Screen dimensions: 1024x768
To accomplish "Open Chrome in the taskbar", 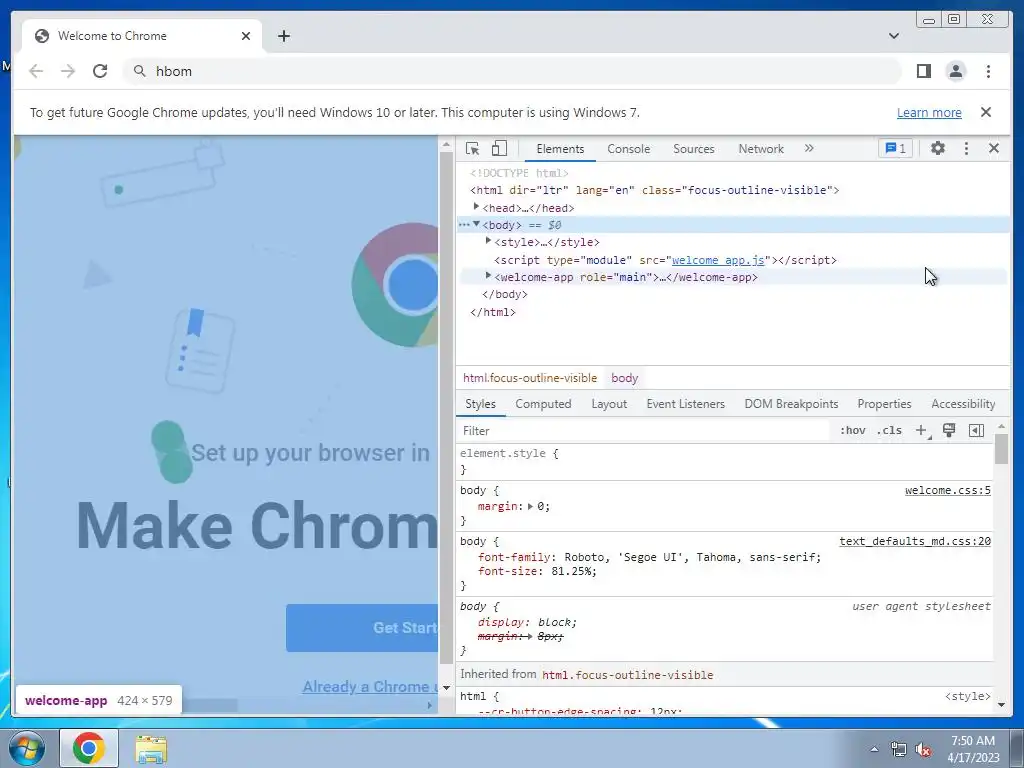I will click(x=89, y=748).
